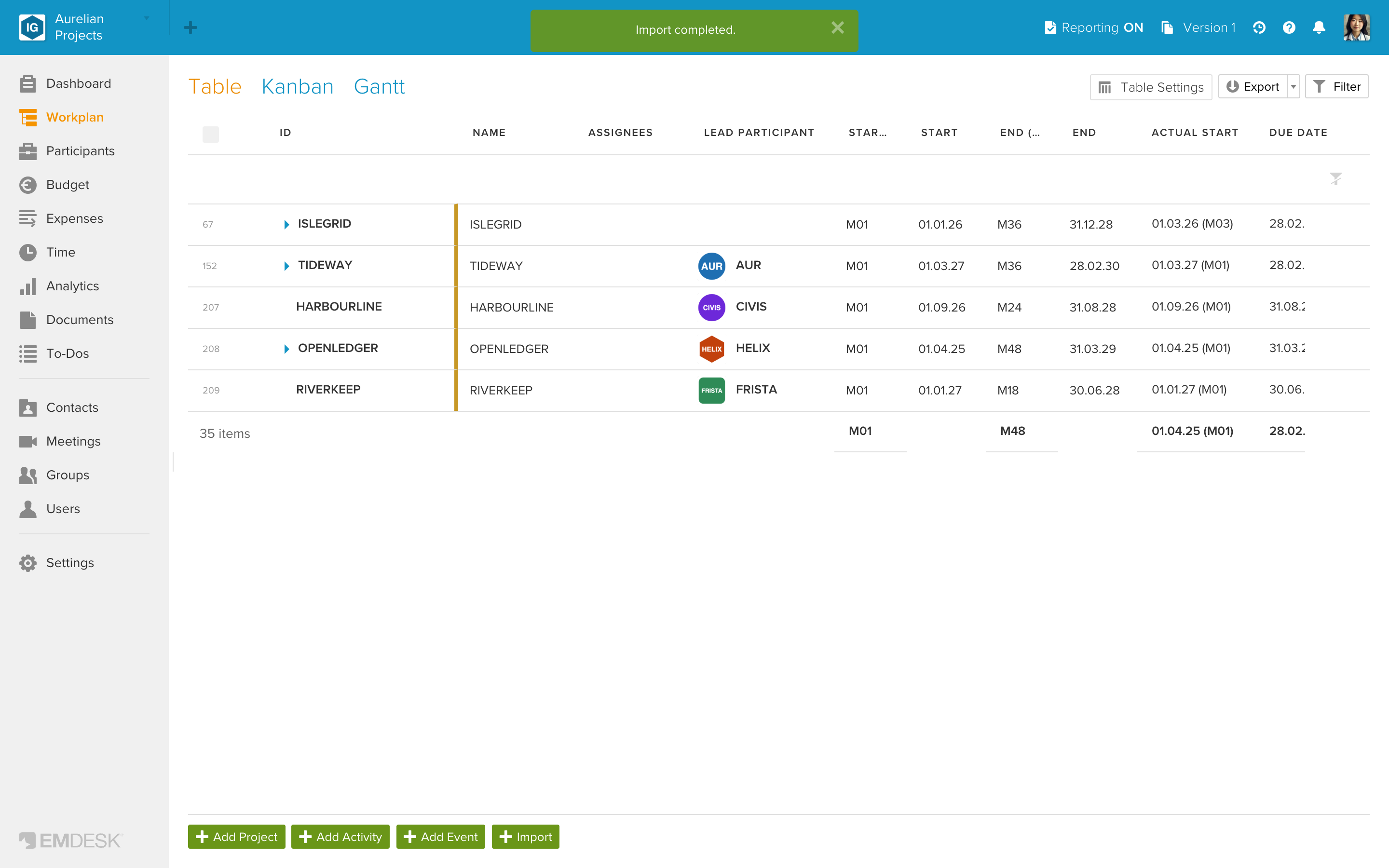This screenshot has width=1389, height=868.
Task: Go to Expenses in sidebar
Action: 61,219
